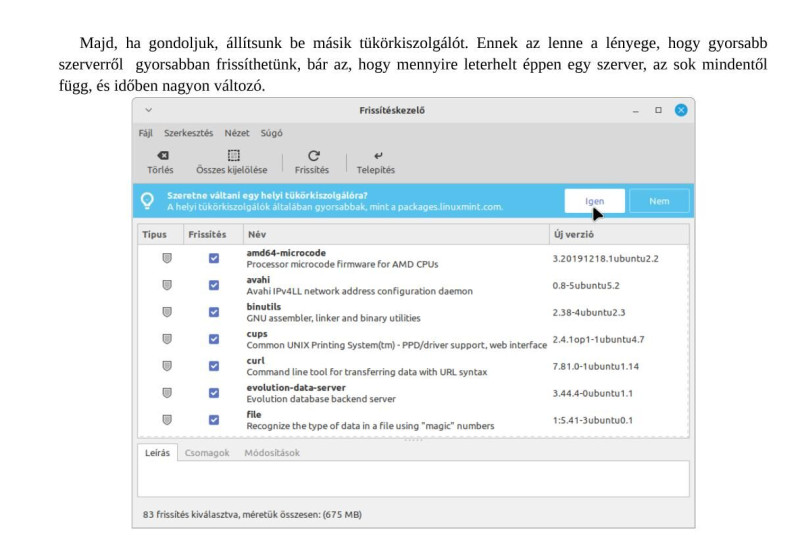This screenshot has width=800, height=535.
Task: Open the Fájl menu
Action: point(145,133)
